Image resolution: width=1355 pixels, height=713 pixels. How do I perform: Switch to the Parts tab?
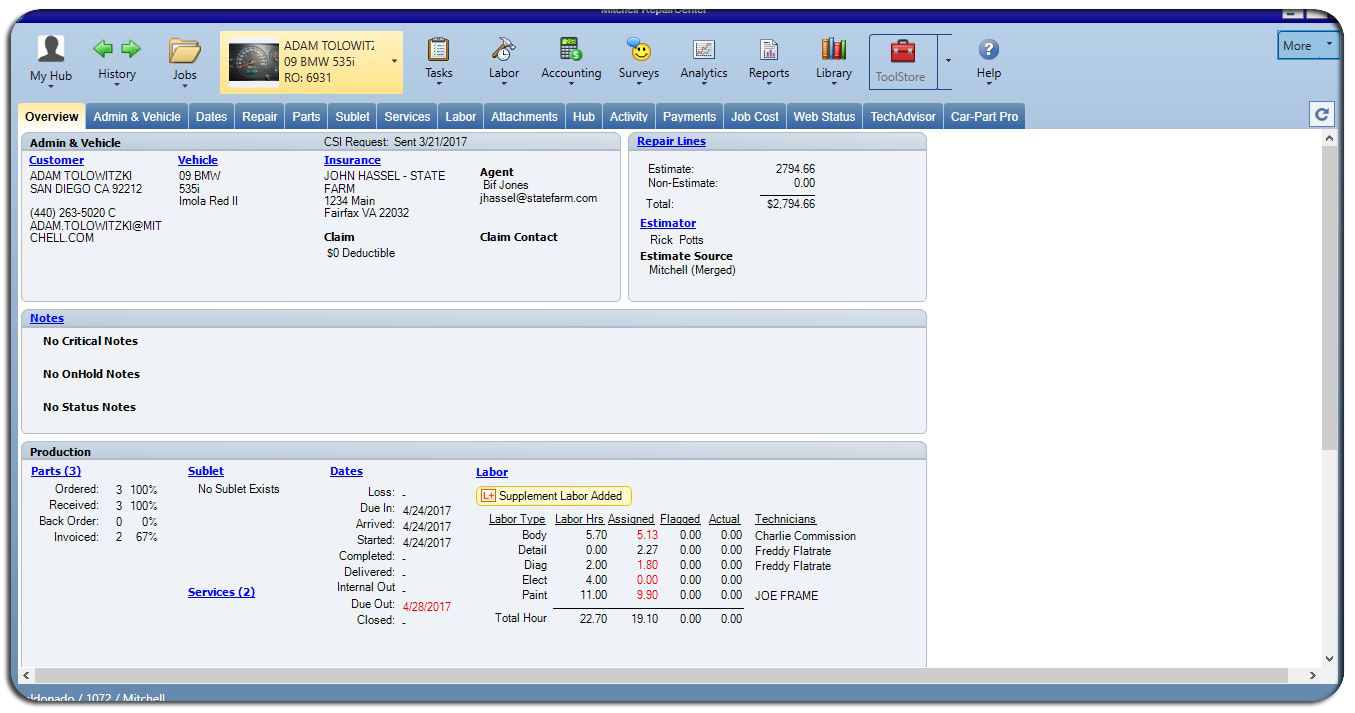[x=306, y=117]
